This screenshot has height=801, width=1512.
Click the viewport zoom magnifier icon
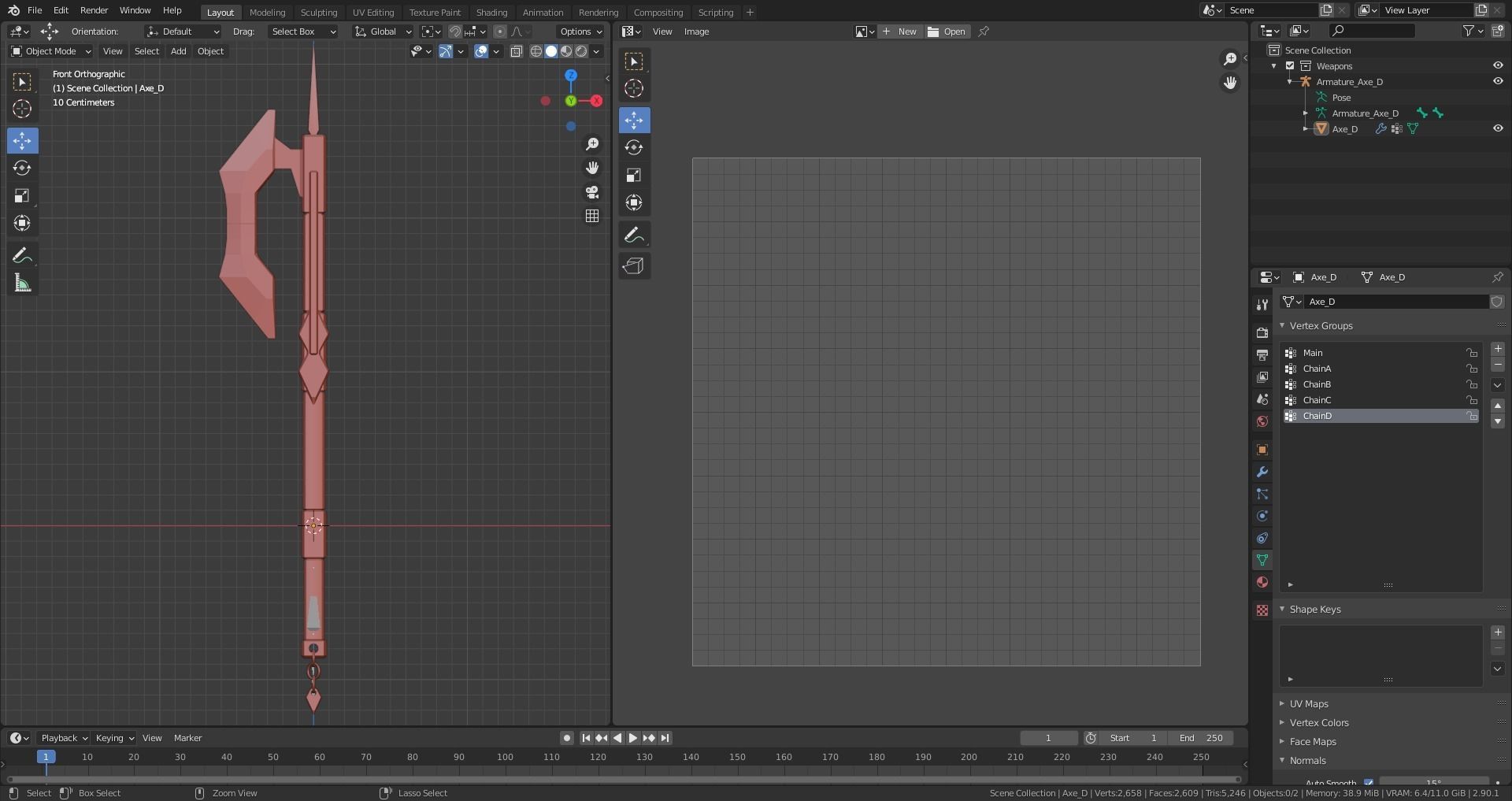(x=592, y=144)
